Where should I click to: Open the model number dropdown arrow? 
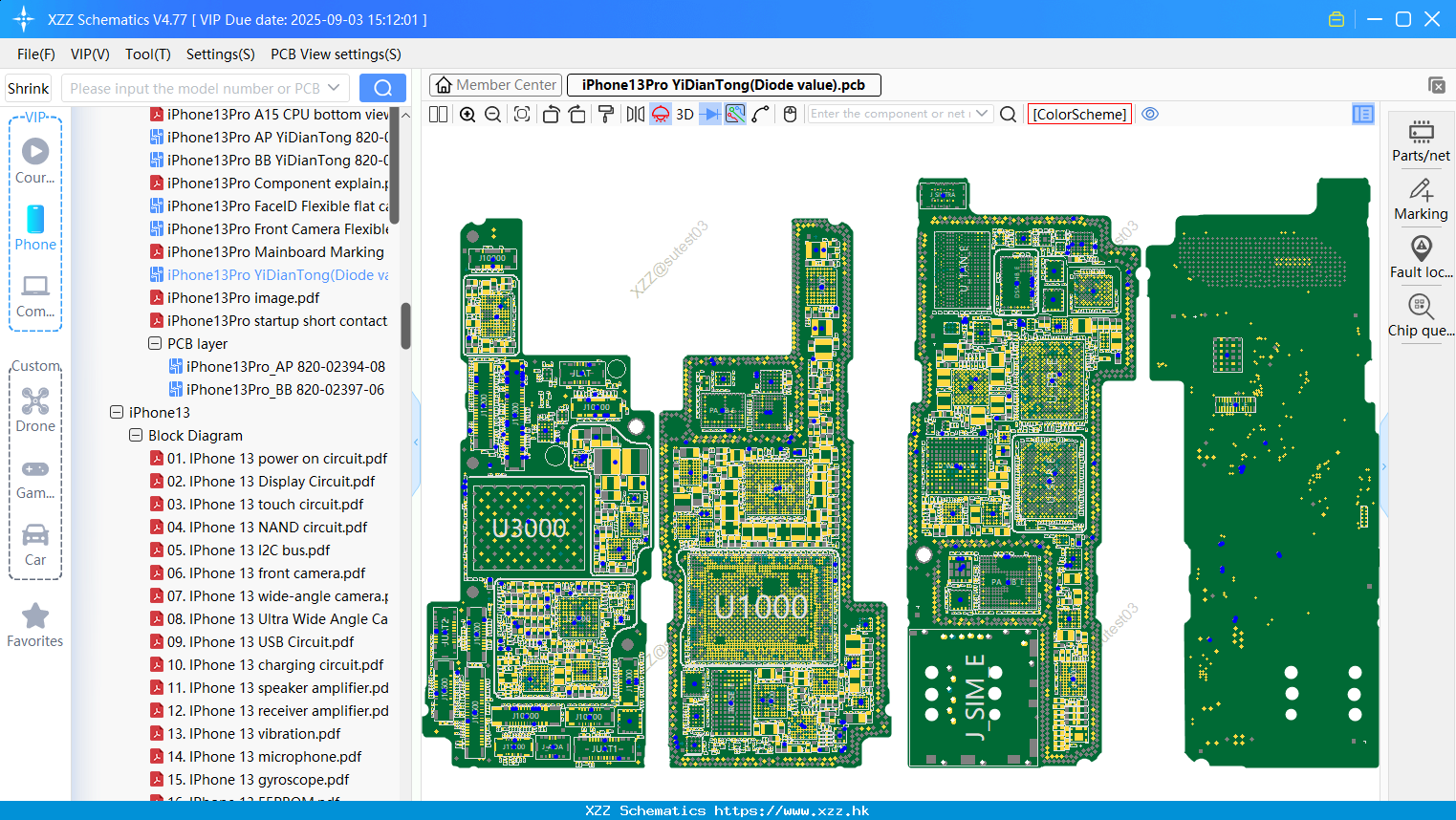point(334,88)
